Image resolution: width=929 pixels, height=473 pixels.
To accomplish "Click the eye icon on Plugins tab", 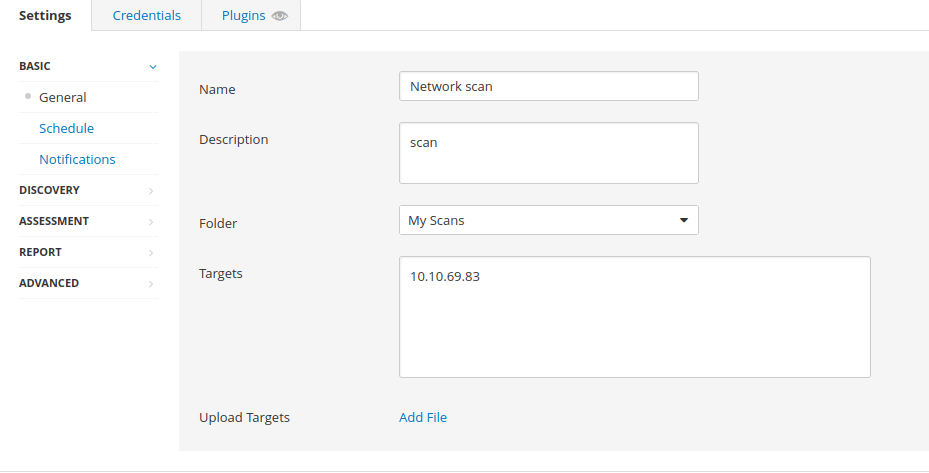I will pyautogui.click(x=280, y=16).
